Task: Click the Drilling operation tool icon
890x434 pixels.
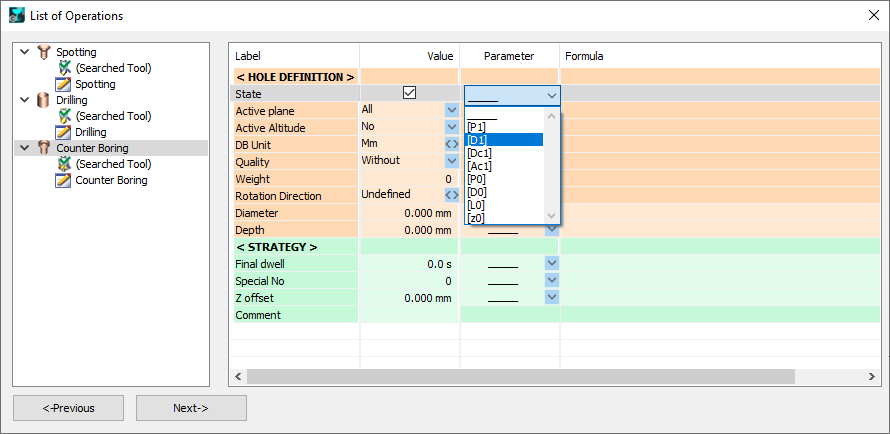Action: (x=43, y=100)
